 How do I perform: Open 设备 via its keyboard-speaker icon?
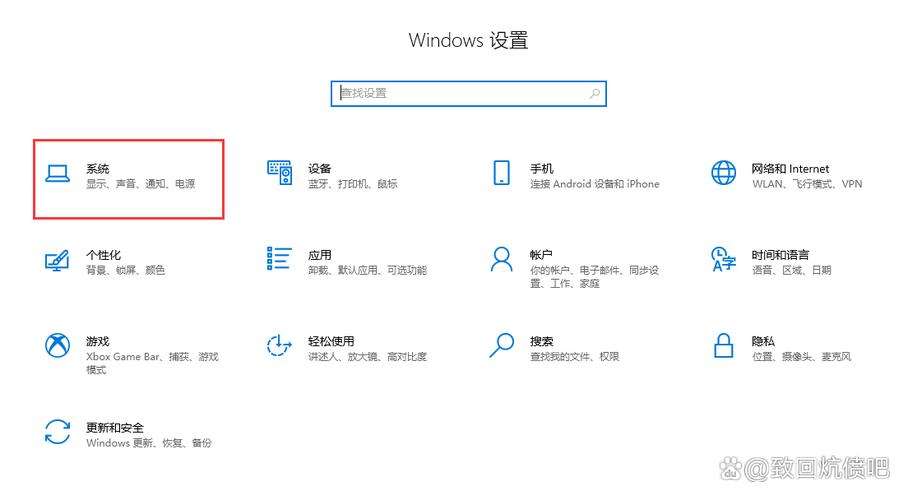pos(279,173)
